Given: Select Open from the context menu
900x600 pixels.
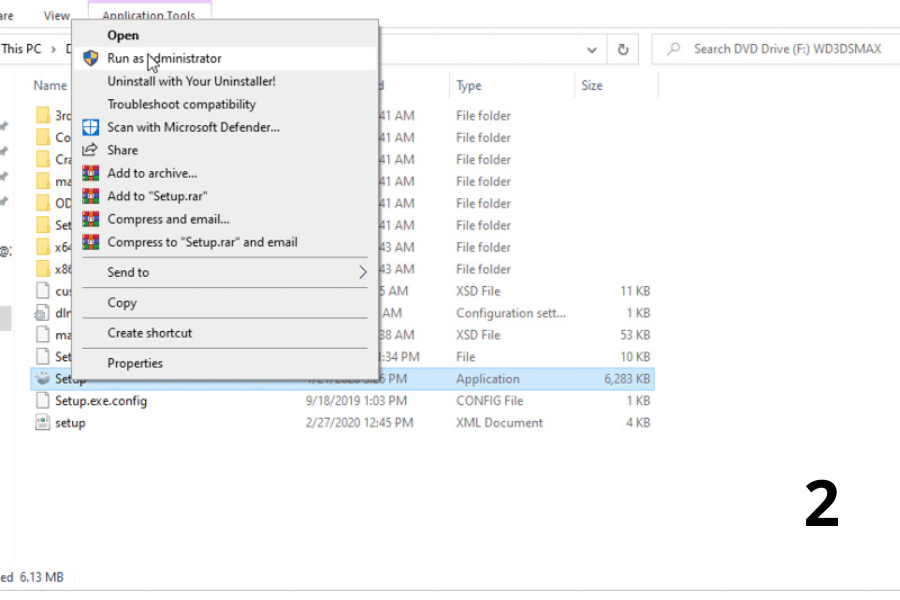Looking at the screenshot, I should (123, 36).
